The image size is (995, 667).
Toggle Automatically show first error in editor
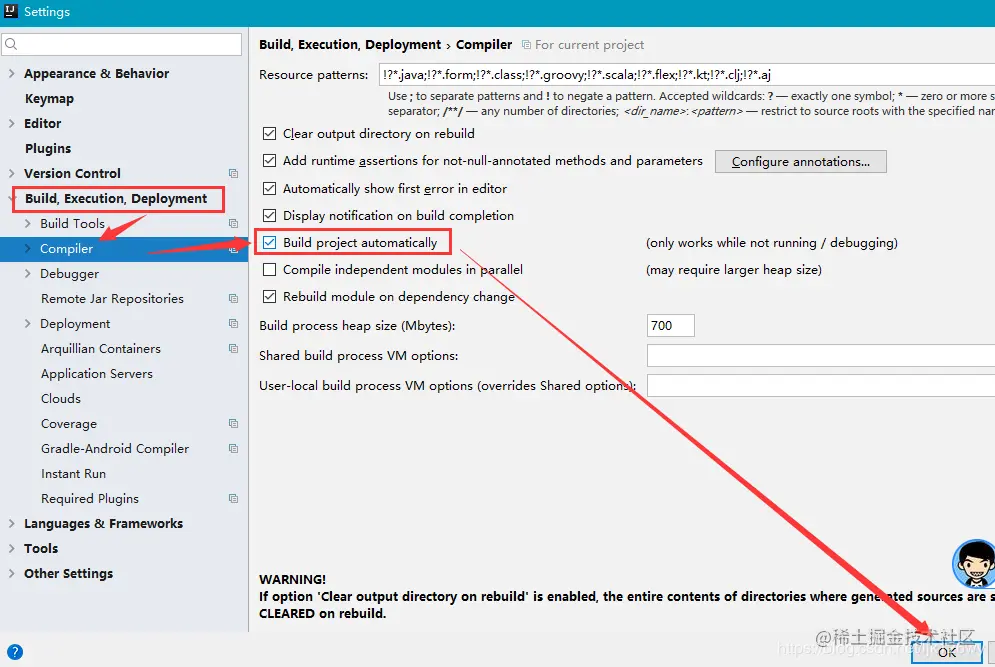tap(270, 188)
